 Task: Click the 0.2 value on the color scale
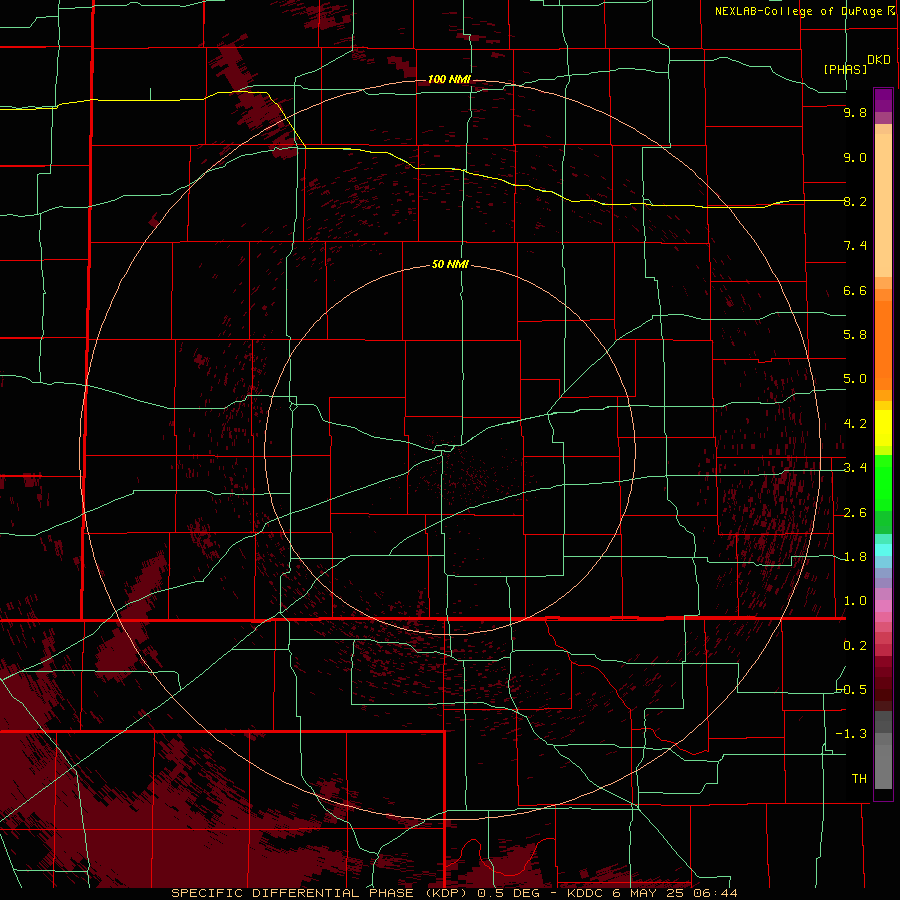tap(855, 646)
